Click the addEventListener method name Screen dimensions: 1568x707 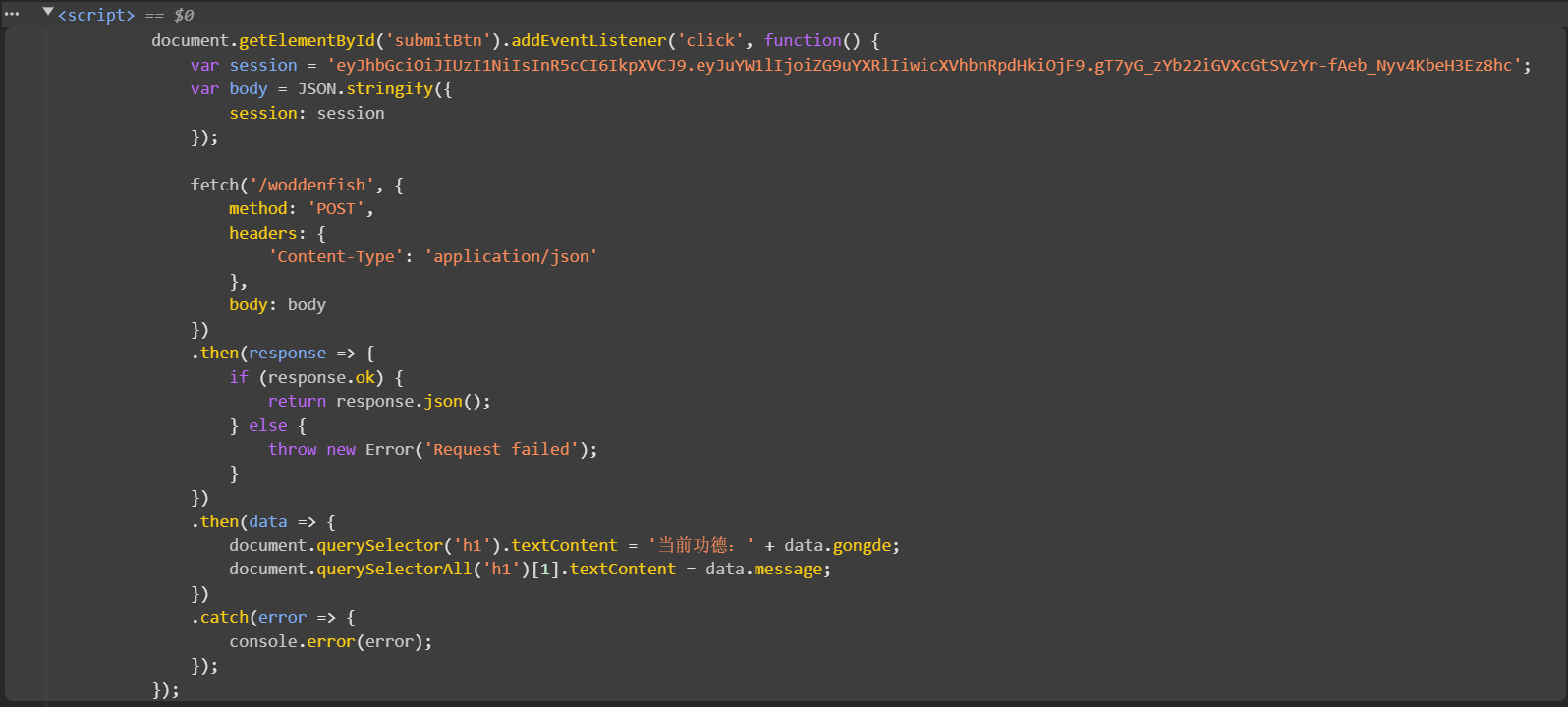pos(588,40)
